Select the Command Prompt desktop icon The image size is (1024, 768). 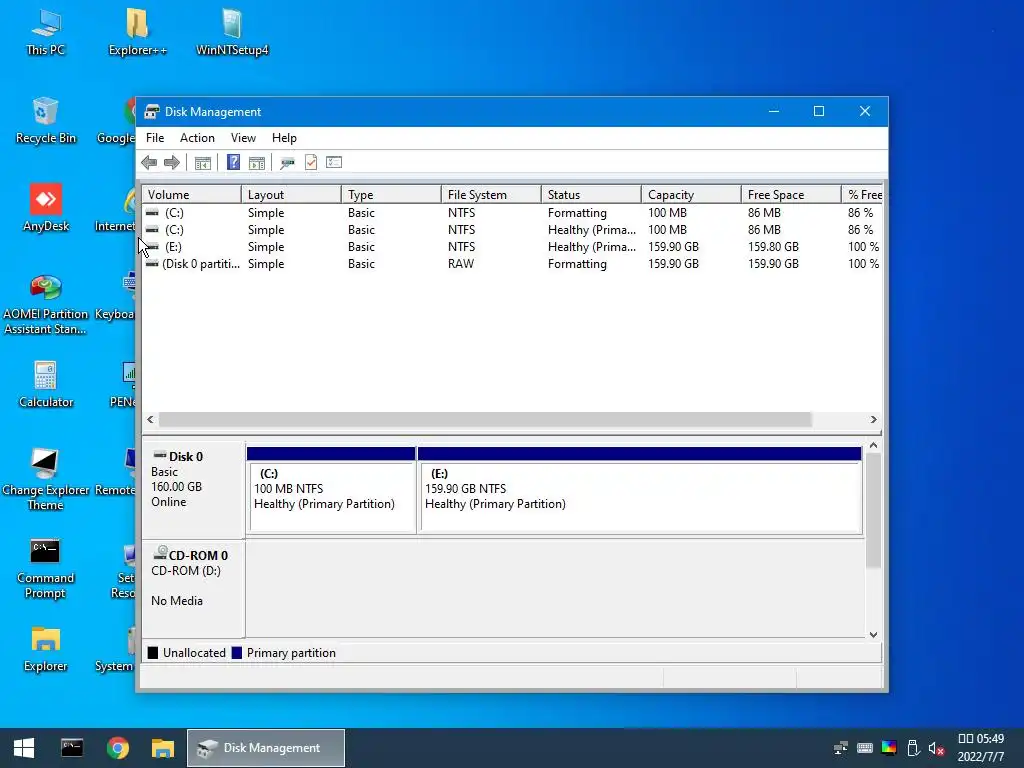click(45, 568)
